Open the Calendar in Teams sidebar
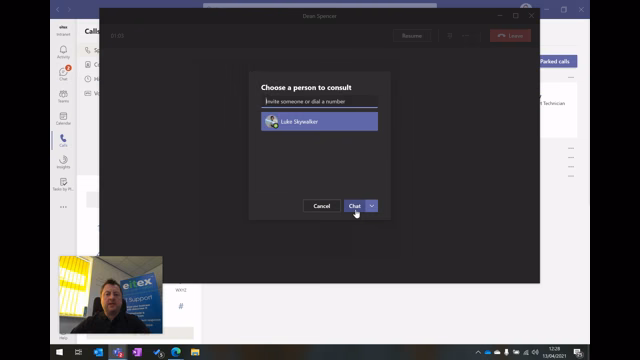640x360 pixels. [63, 118]
